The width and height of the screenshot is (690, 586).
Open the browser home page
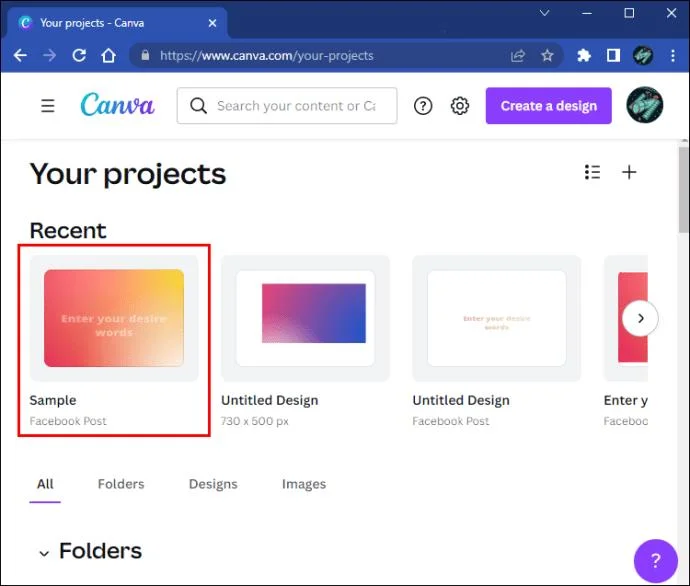(x=108, y=55)
